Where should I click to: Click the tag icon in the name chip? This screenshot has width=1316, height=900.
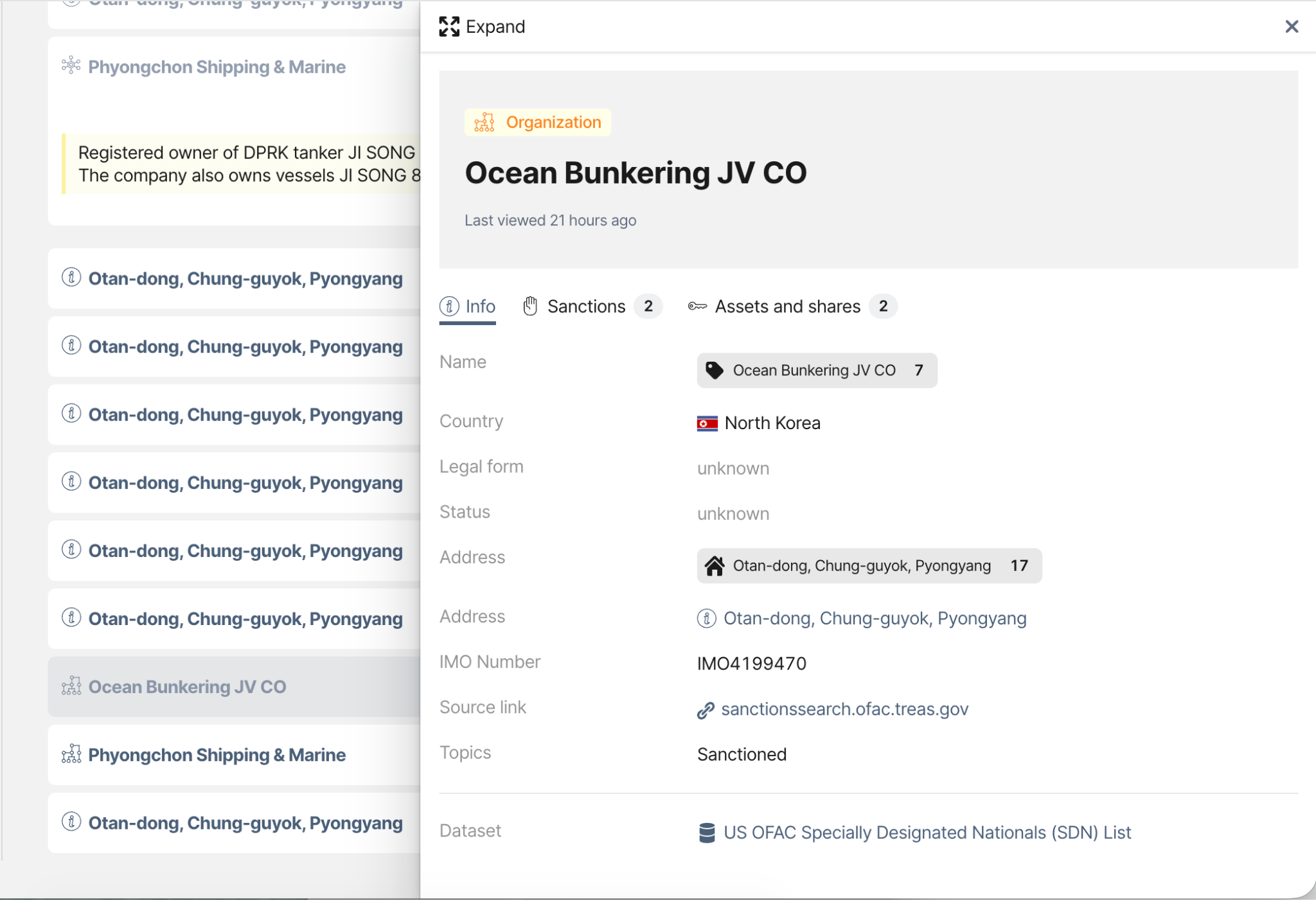[x=715, y=371]
